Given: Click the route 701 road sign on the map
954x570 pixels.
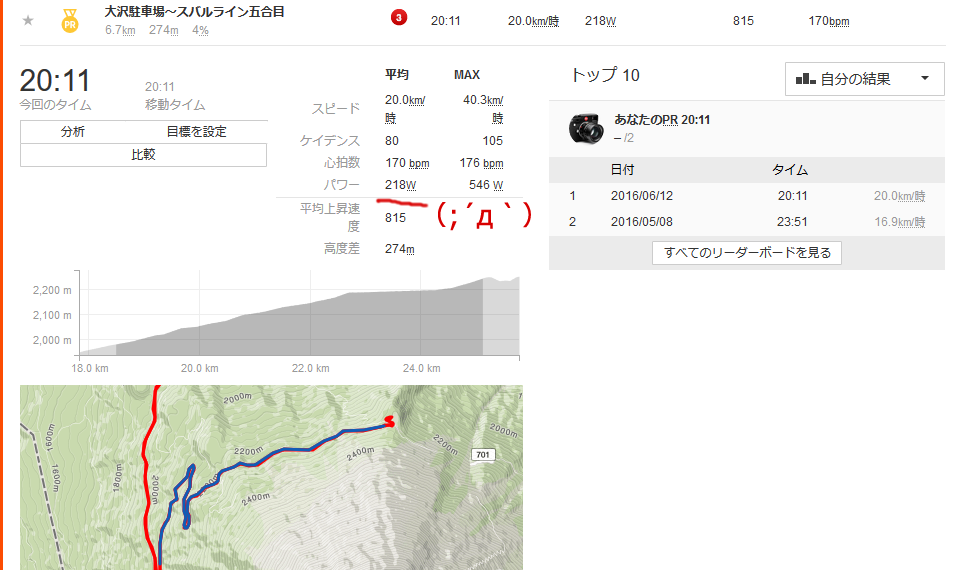Looking at the screenshot, I should (x=483, y=454).
